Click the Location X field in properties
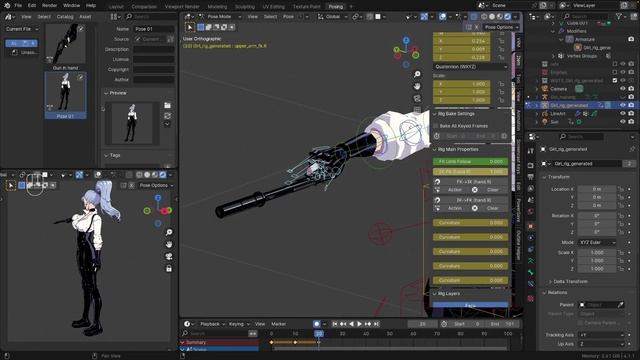 [597, 189]
